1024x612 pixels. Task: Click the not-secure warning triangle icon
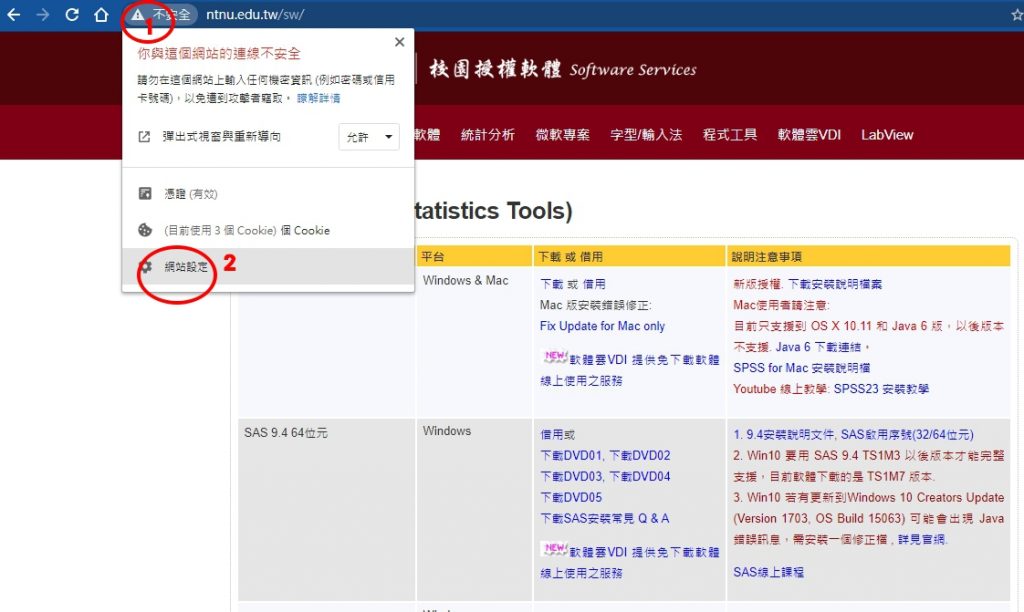tap(137, 14)
